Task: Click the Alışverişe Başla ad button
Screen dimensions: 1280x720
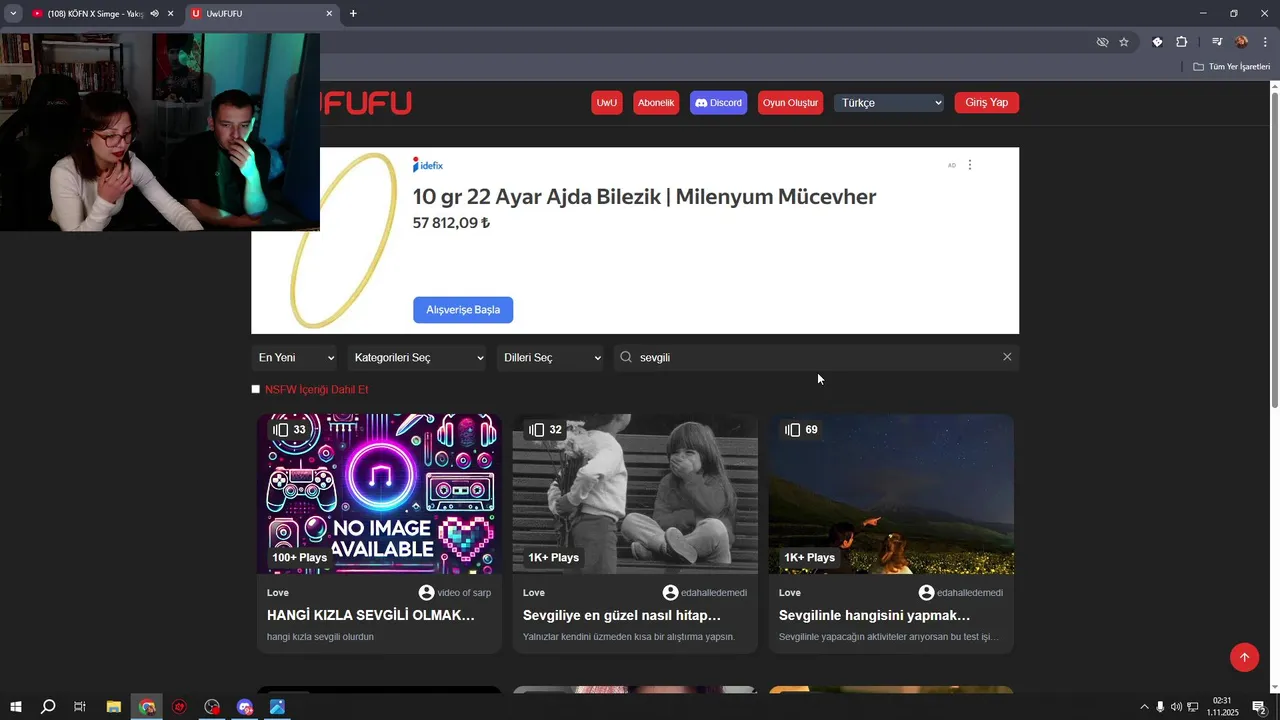Action: click(x=463, y=310)
